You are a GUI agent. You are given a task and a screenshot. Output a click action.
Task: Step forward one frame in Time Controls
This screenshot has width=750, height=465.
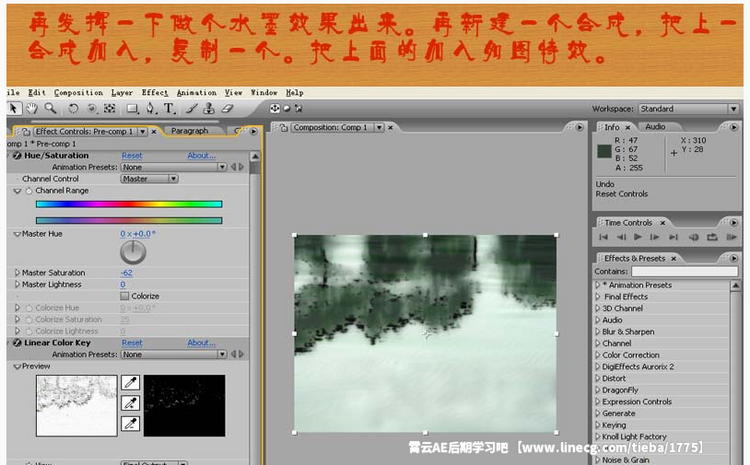(x=655, y=237)
